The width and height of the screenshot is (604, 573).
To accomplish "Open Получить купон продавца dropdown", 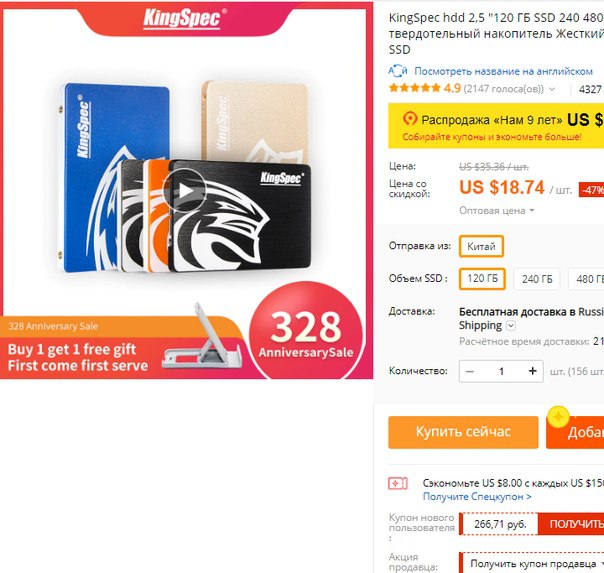I will [534, 564].
